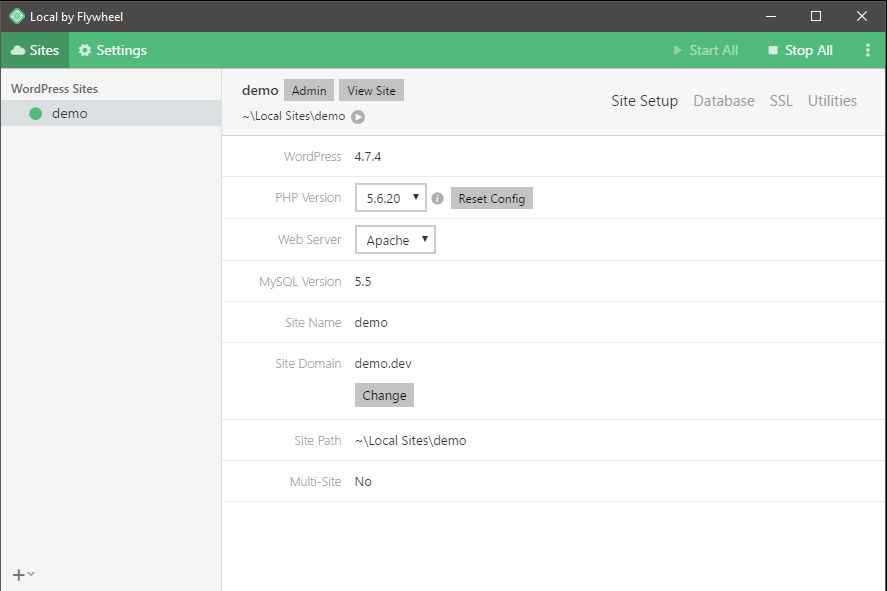Viewport: 887px width, 591px height.
Task: Click green running status dot for demo
Action: click(x=36, y=114)
